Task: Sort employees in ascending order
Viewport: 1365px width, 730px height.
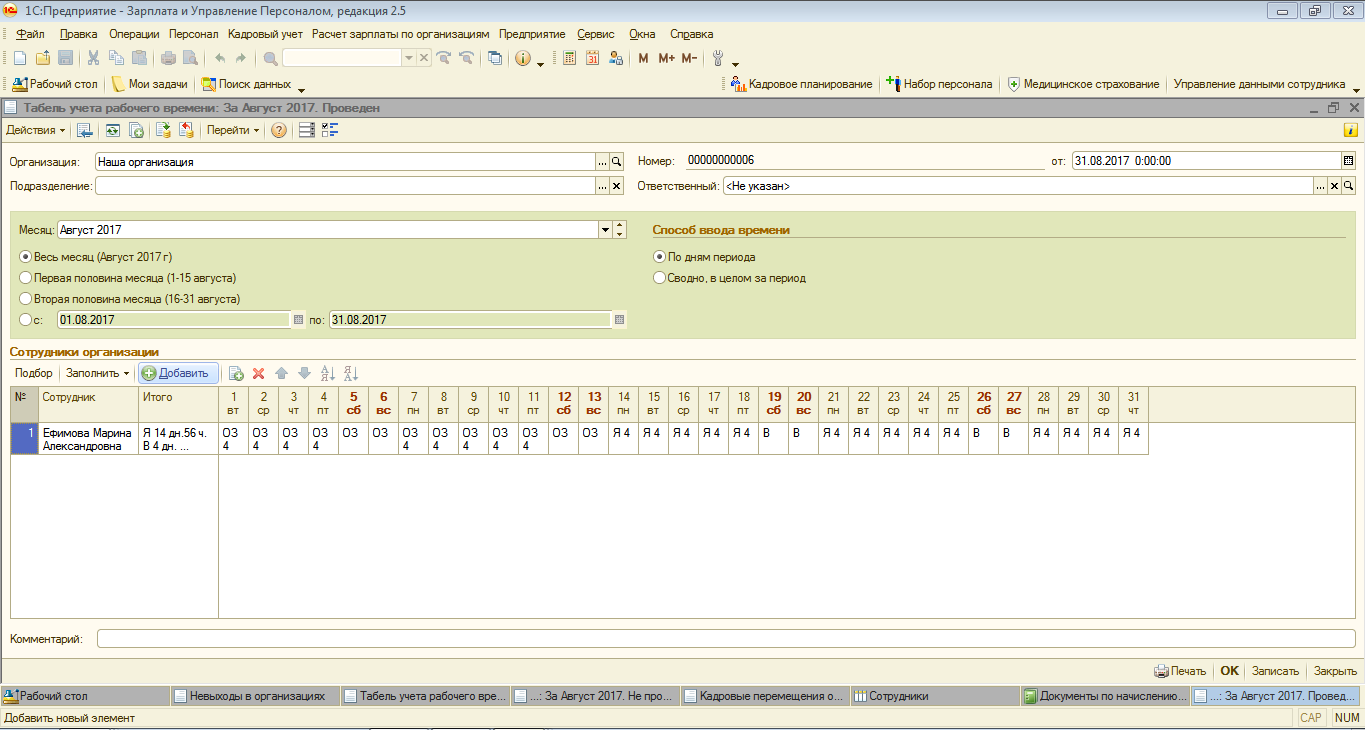Action: point(327,373)
